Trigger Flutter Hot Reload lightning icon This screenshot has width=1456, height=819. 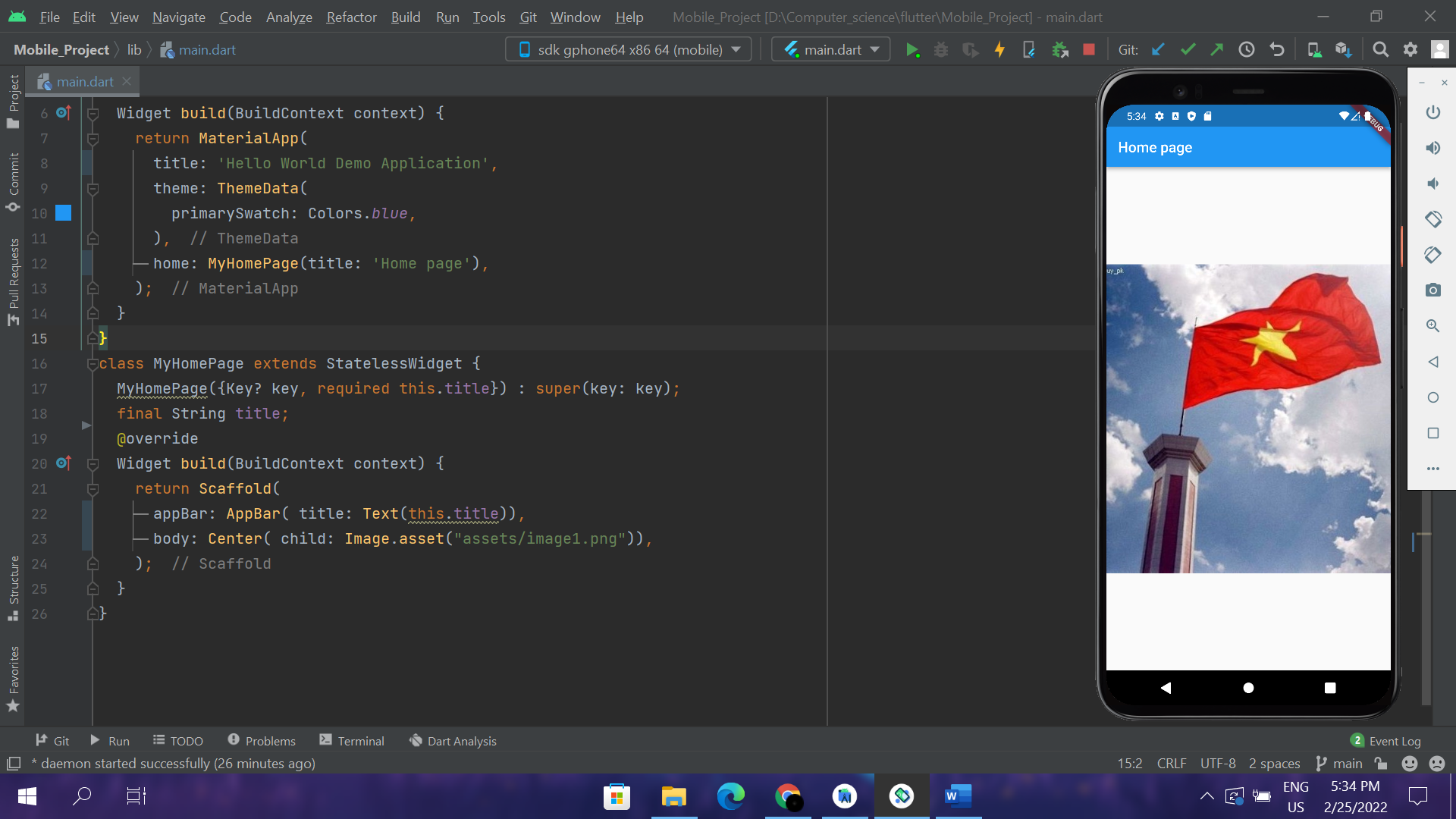tap(999, 50)
